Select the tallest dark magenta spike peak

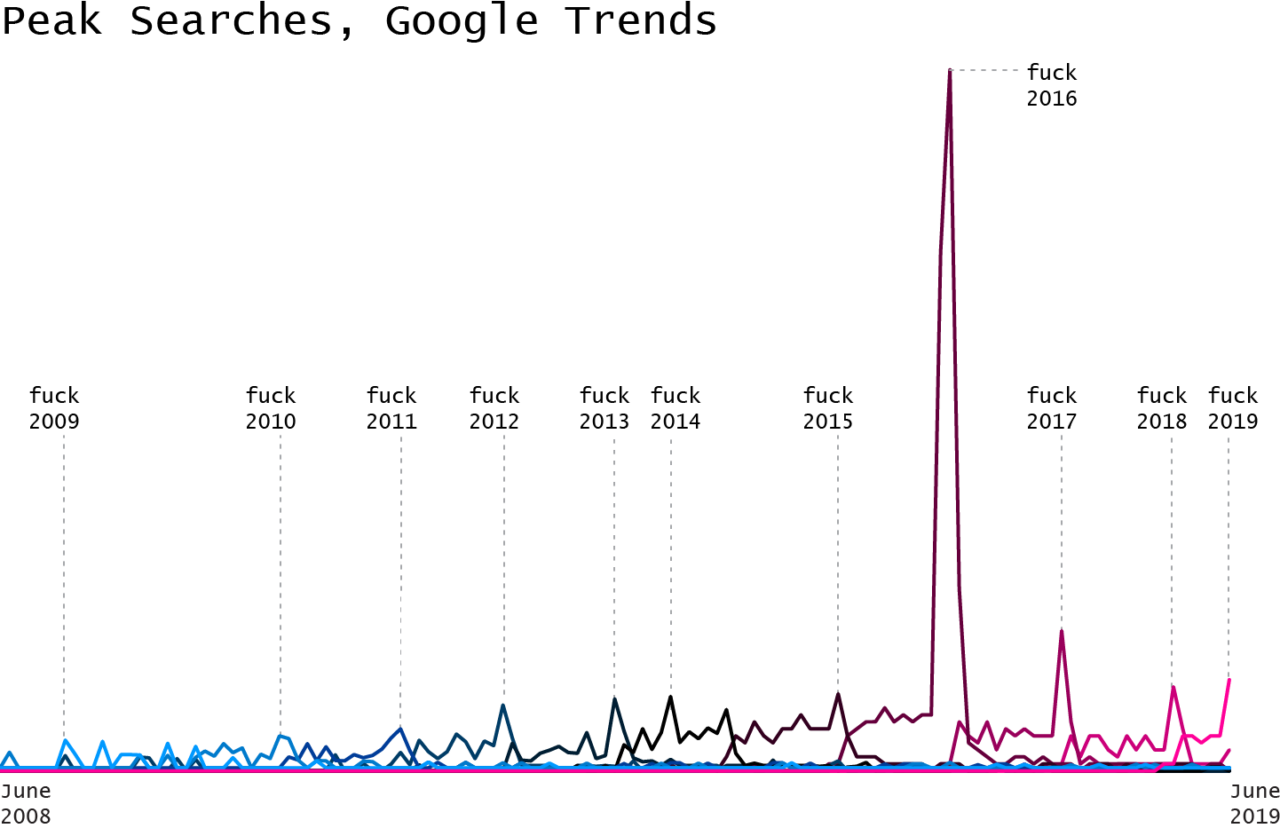coord(948,72)
